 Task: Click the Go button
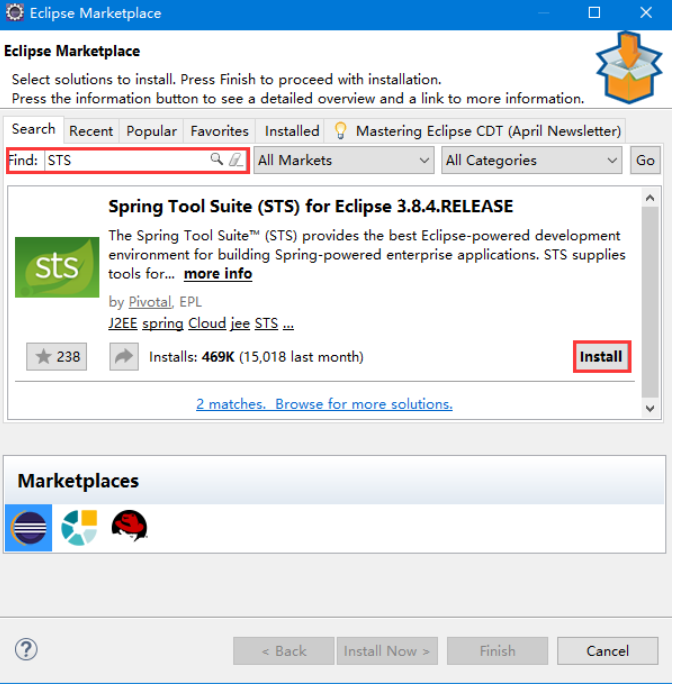click(x=647, y=161)
